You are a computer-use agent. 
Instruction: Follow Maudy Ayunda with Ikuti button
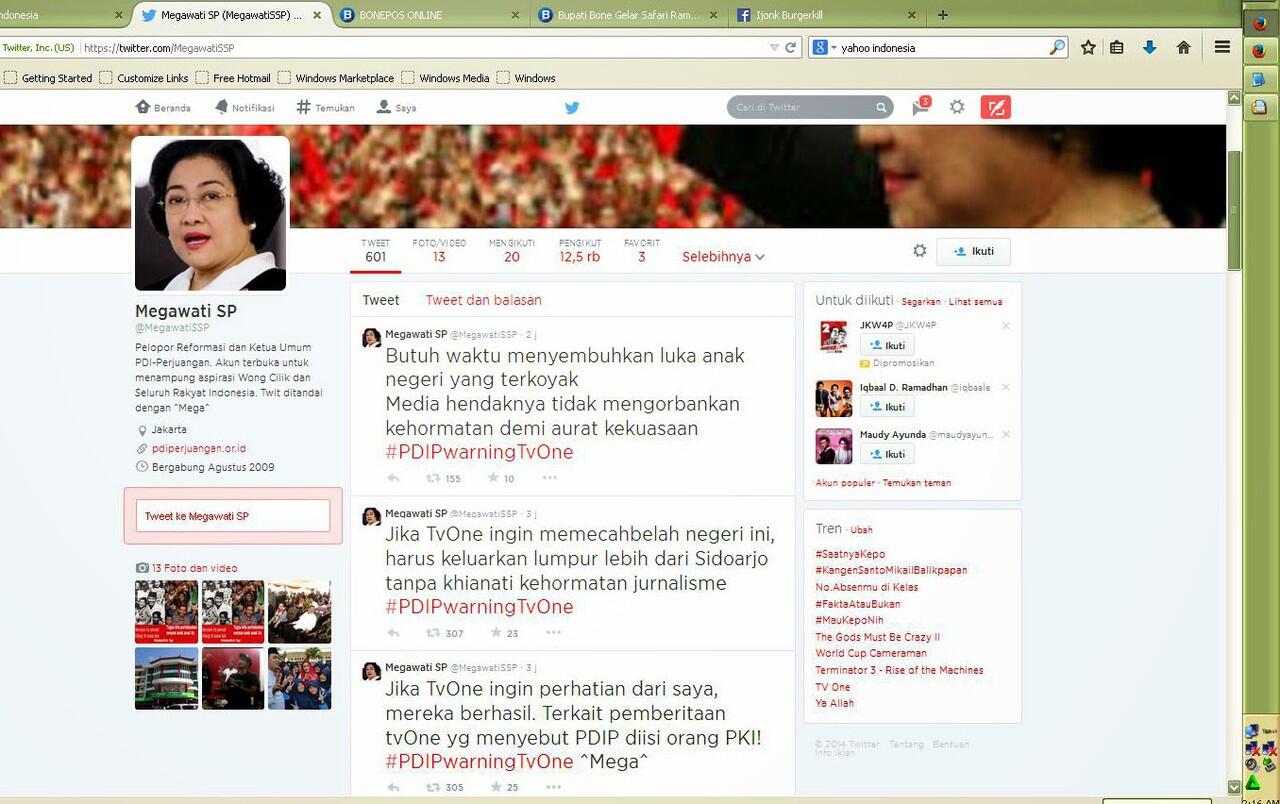[x=887, y=454]
